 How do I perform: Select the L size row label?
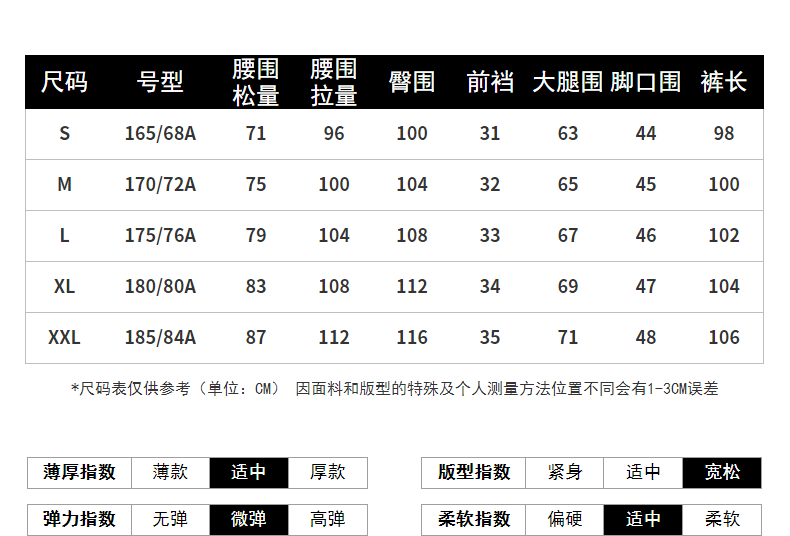point(64,235)
